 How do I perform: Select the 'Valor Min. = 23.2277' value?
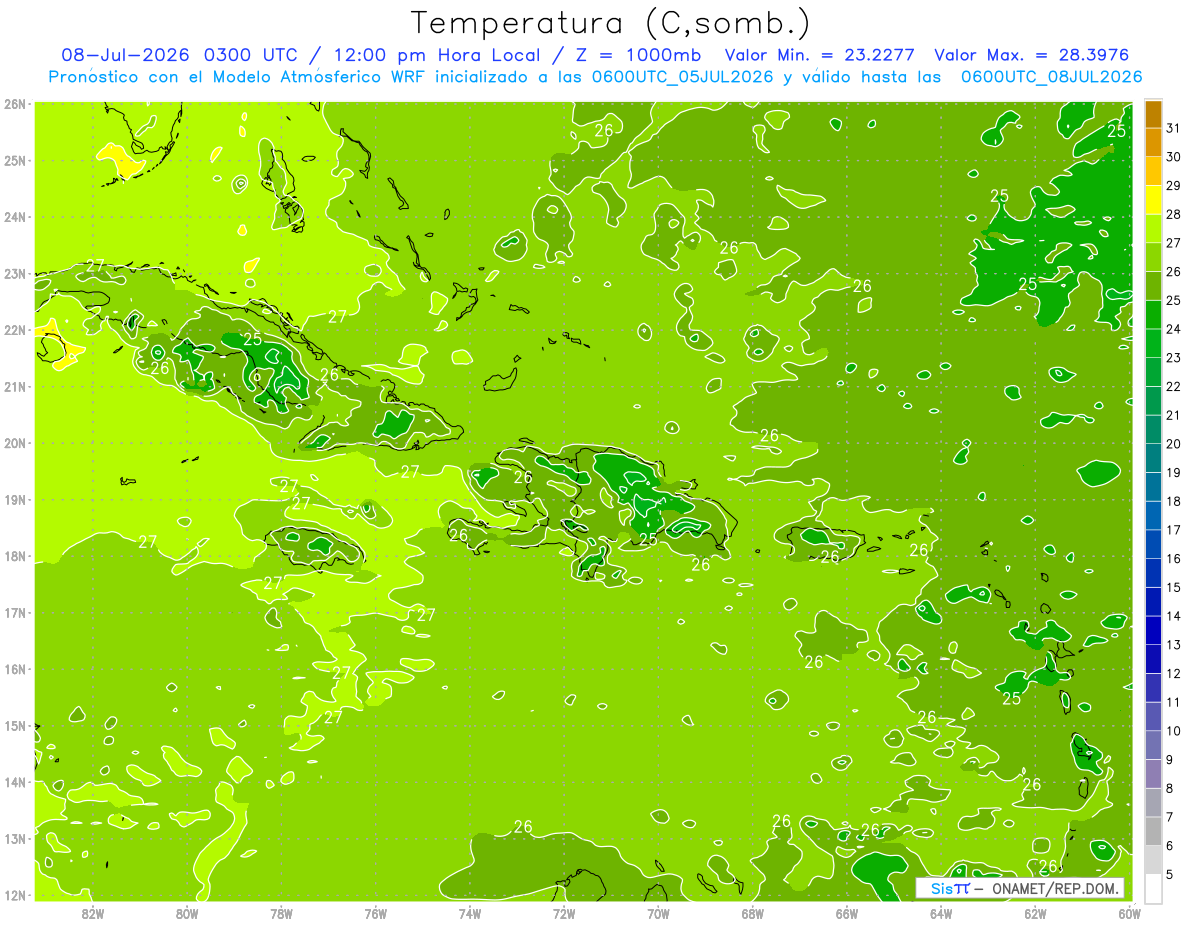pyautogui.click(x=819, y=55)
